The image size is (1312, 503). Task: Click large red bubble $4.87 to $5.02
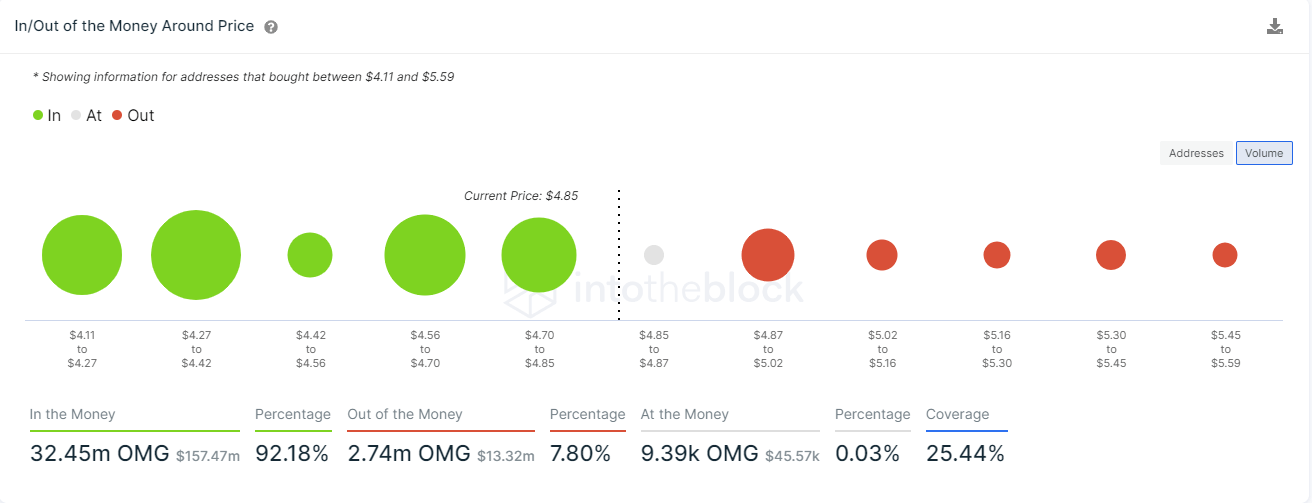pos(768,255)
